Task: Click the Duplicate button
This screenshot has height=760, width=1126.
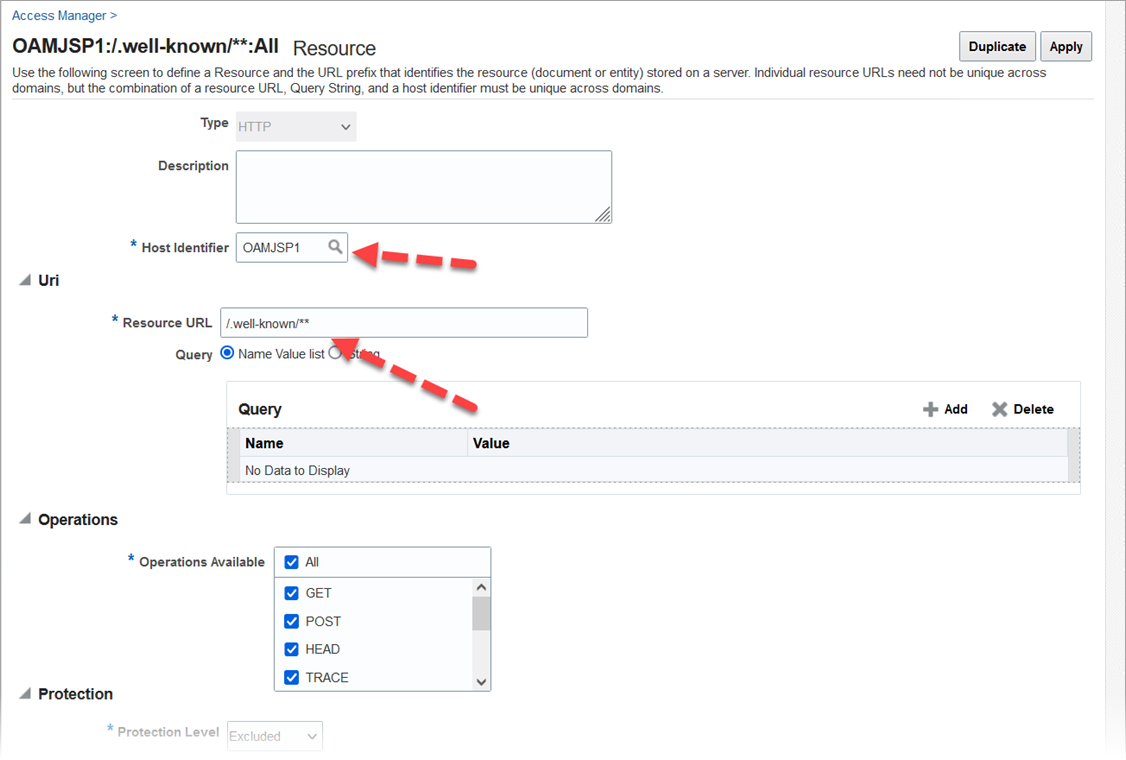Action: [x=997, y=47]
